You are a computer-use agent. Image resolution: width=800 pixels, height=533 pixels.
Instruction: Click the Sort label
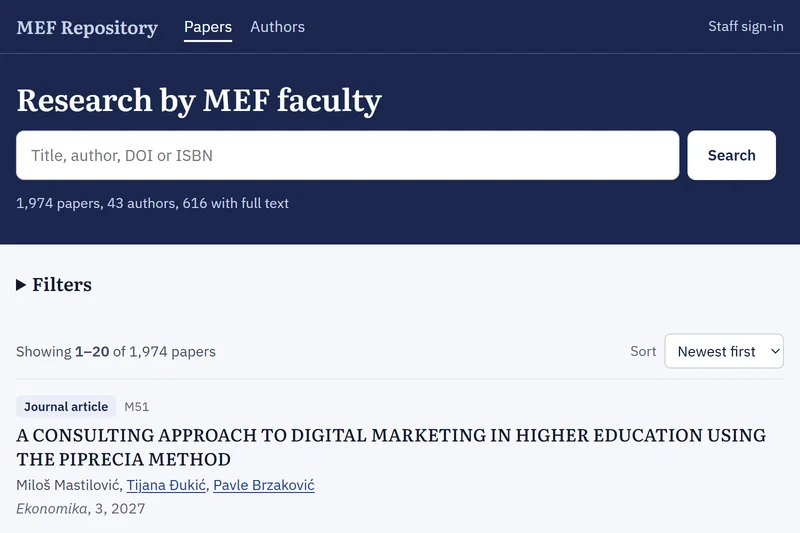click(643, 351)
